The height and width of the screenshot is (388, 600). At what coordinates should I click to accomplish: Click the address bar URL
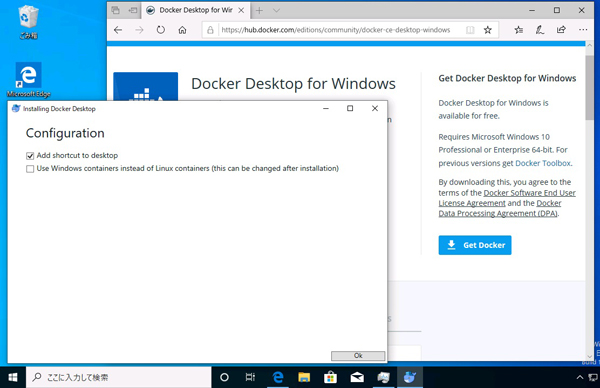click(x=336, y=30)
